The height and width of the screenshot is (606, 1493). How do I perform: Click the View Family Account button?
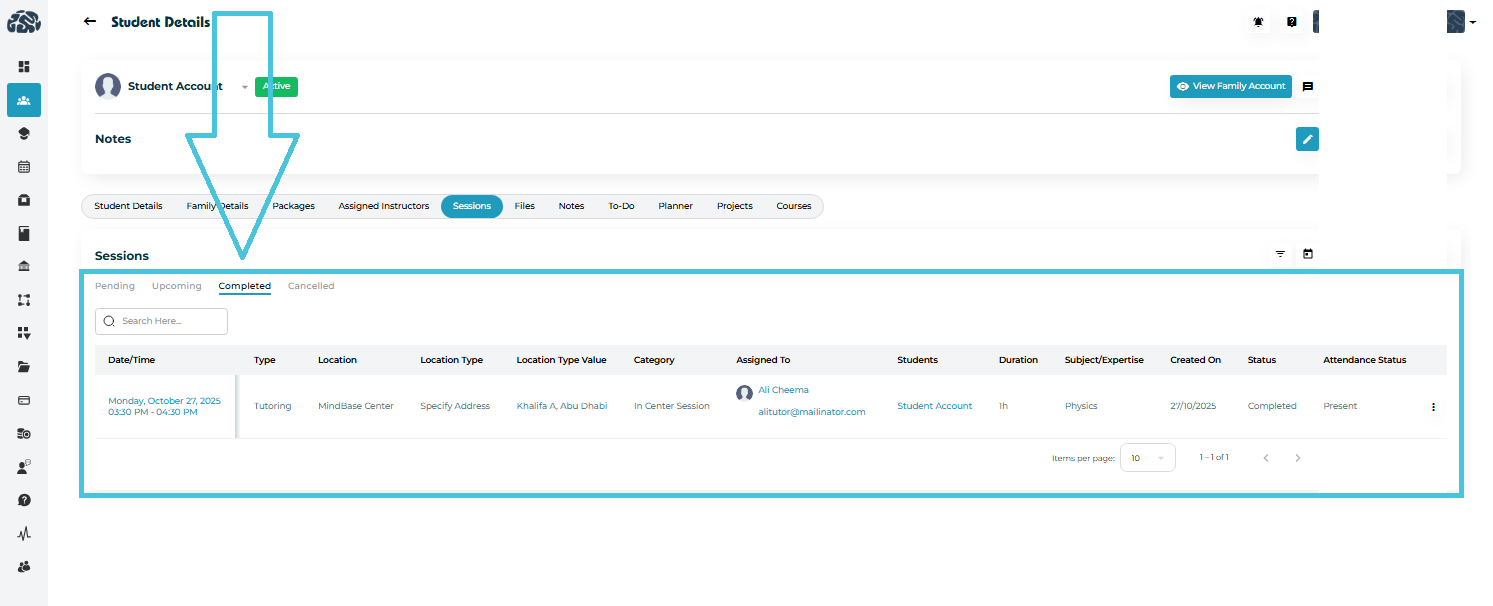pyautogui.click(x=1230, y=87)
